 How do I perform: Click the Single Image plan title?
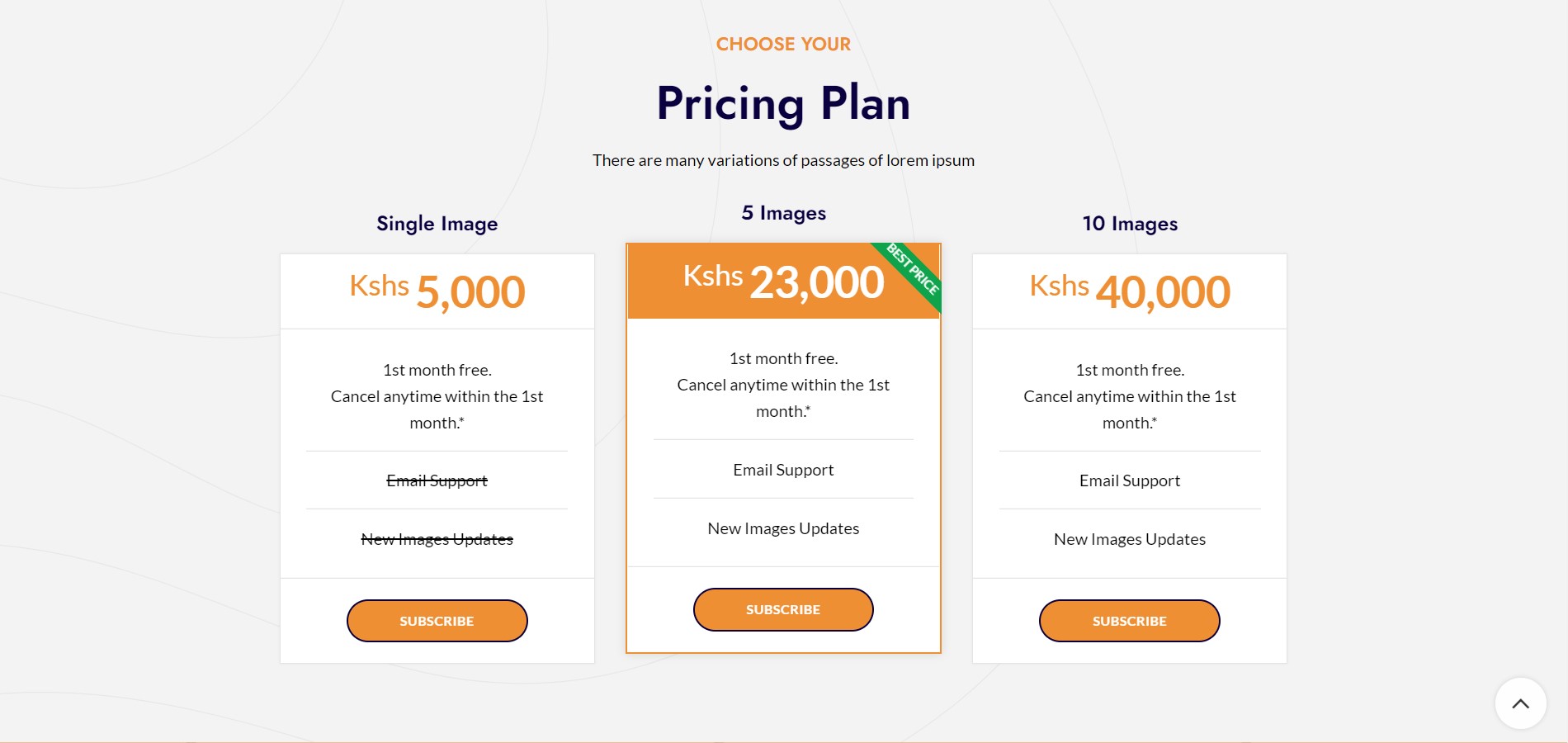point(437,224)
